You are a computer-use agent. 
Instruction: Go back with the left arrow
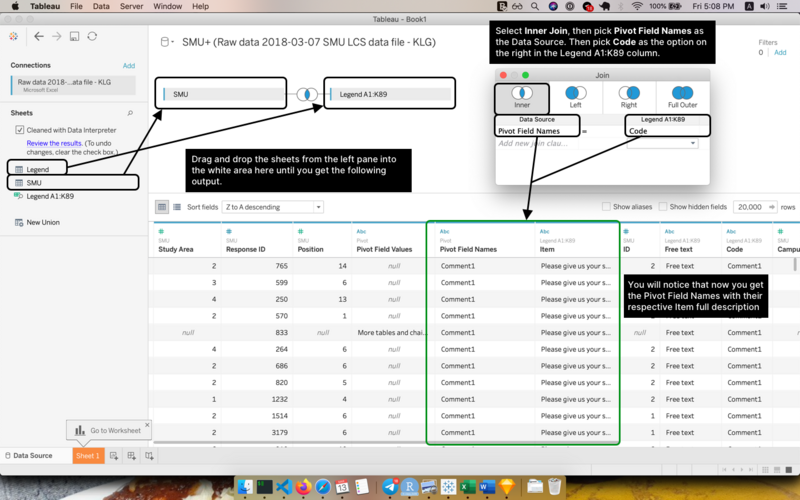[39, 36]
